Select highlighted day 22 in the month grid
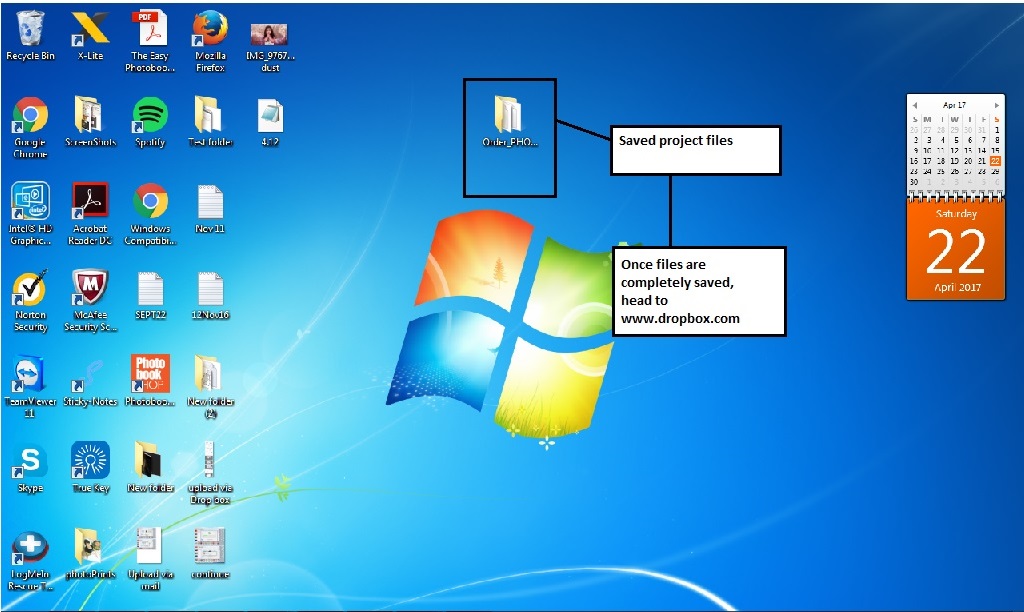Image resolution: width=1024 pixels, height=612 pixels. coord(995,161)
